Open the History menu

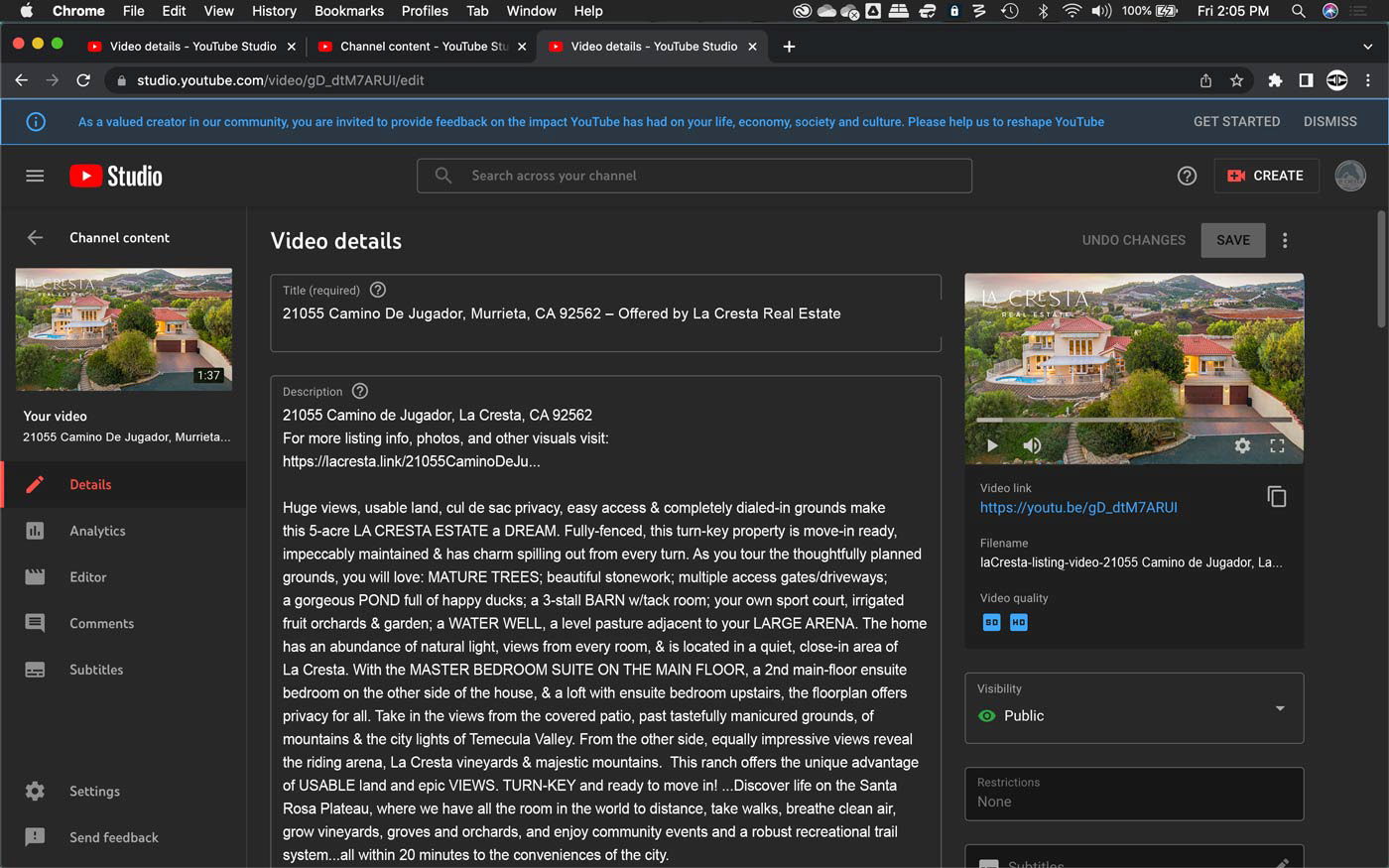(274, 11)
